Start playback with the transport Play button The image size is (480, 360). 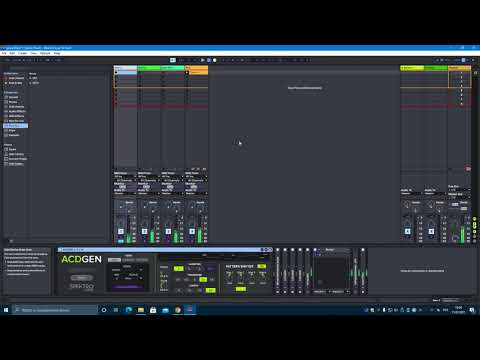coord(203,60)
